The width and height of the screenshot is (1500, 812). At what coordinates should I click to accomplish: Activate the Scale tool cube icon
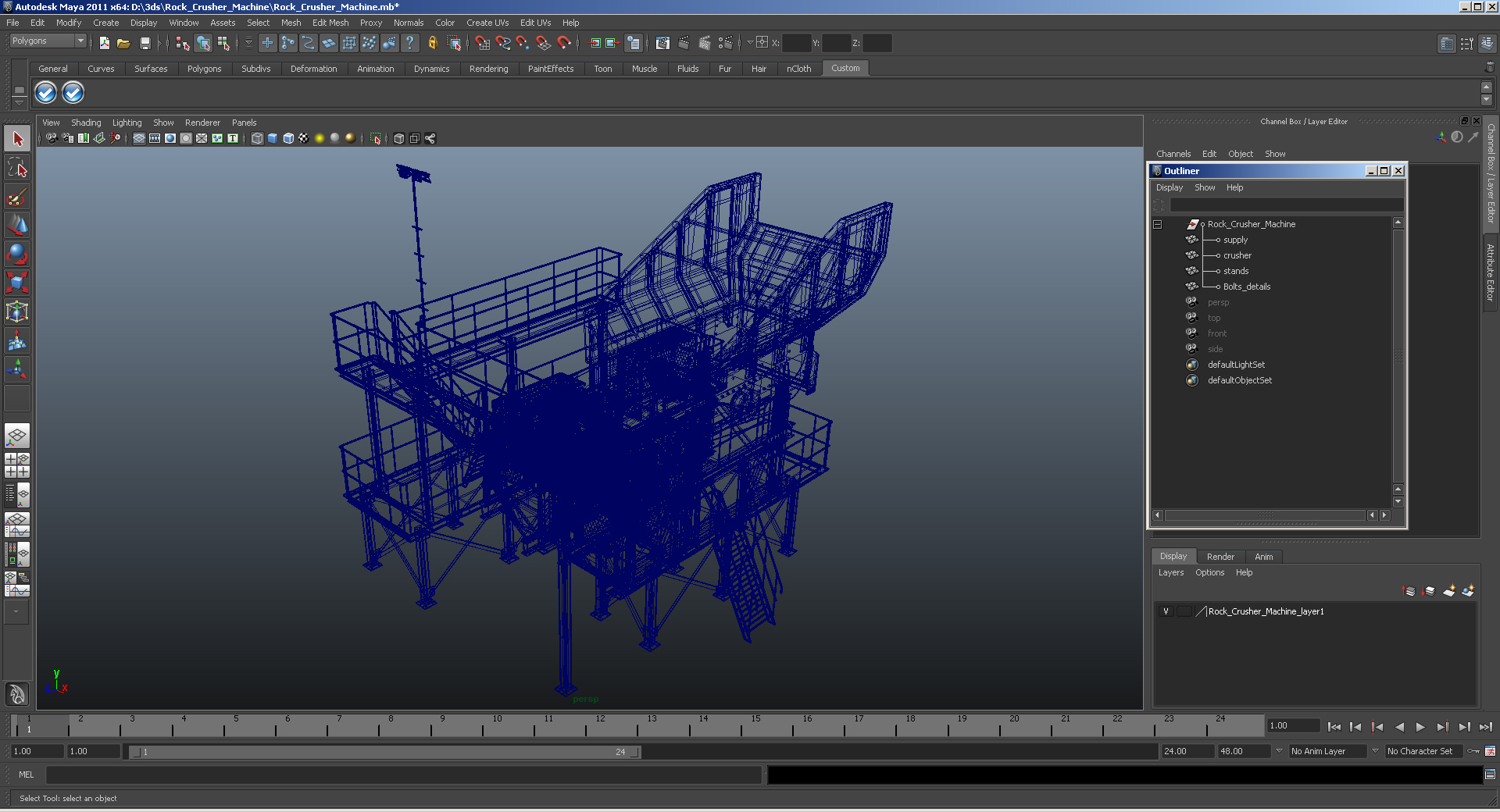[x=17, y=283]
